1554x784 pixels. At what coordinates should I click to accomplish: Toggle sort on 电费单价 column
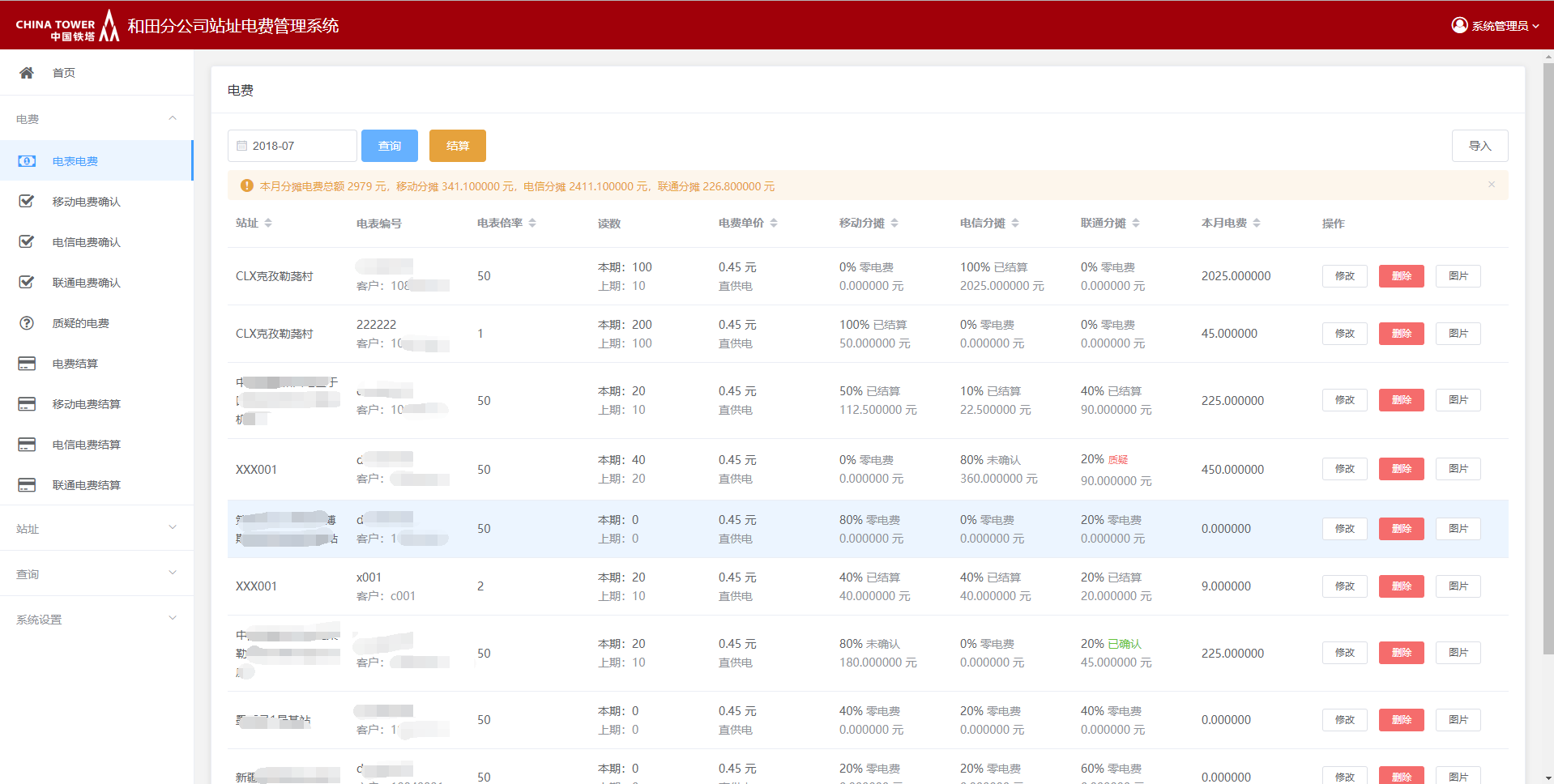(774, 224)
